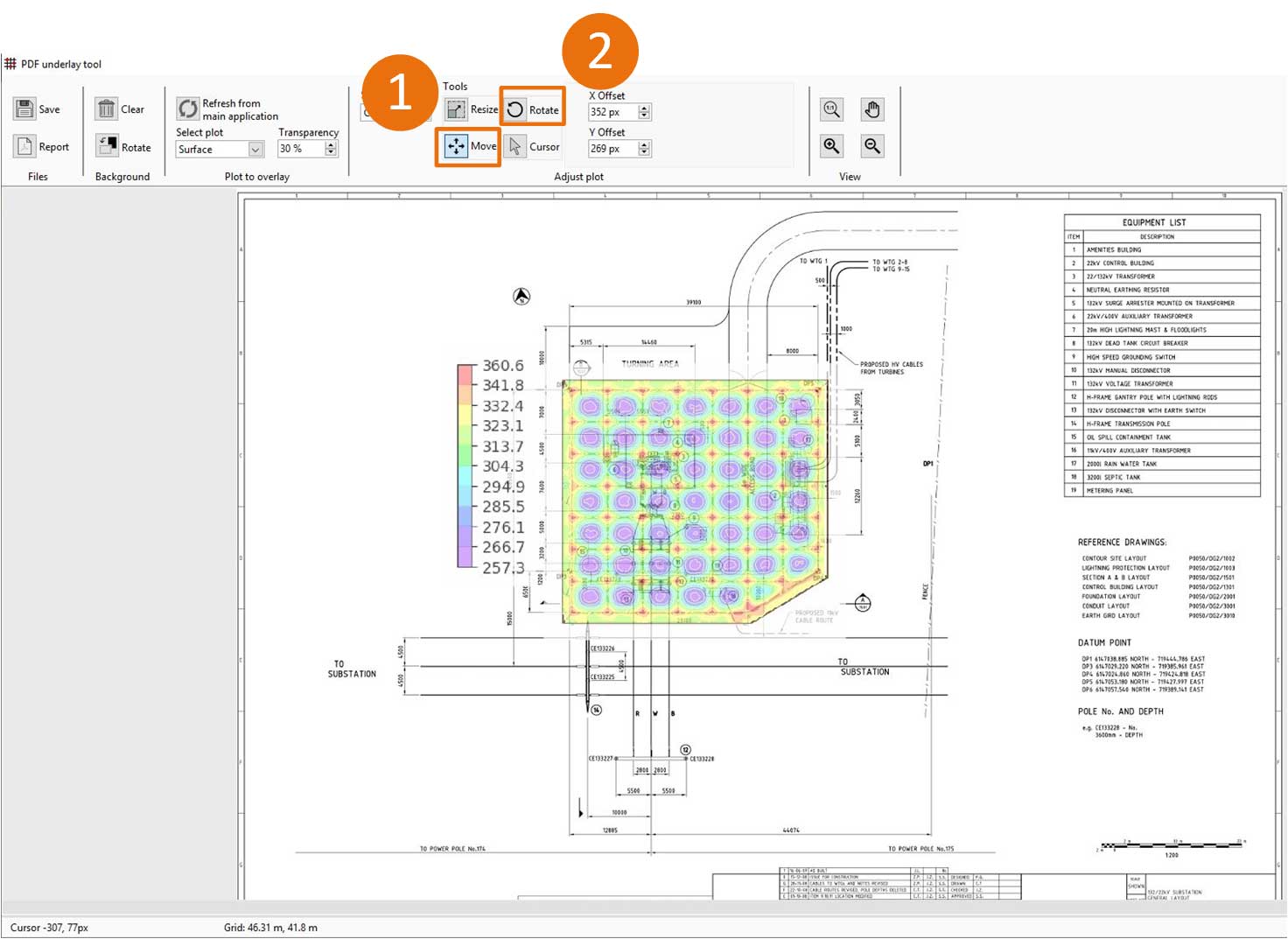Image resolution: width=1288 pixels, height=939 pixels.
Task: Reset view to 1:1 zoom
Action: point(830,109)
